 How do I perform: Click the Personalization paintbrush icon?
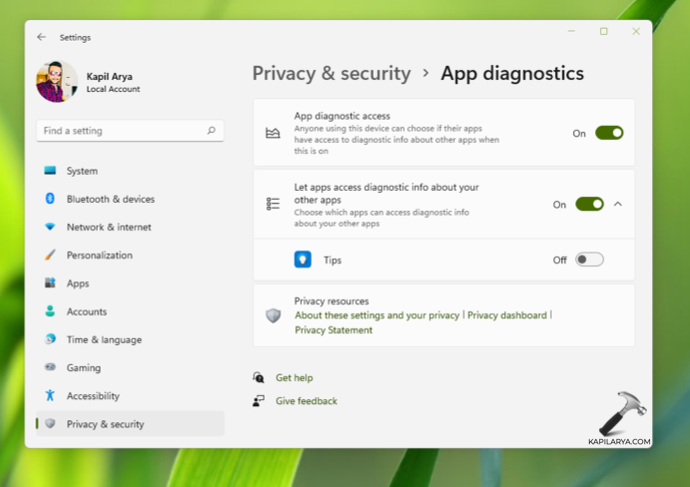point(50,255)
